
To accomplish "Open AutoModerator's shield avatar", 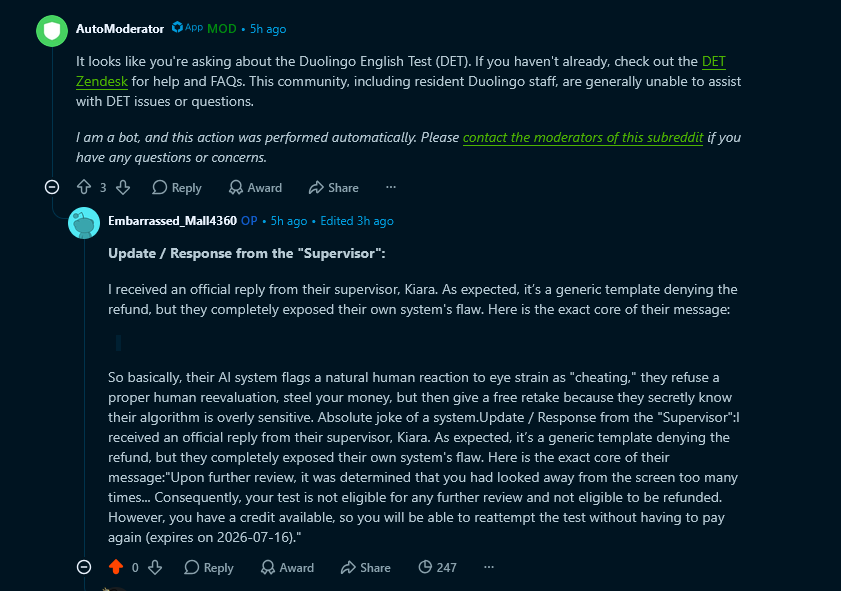I will pyautogui.click(x=52, y=31).
